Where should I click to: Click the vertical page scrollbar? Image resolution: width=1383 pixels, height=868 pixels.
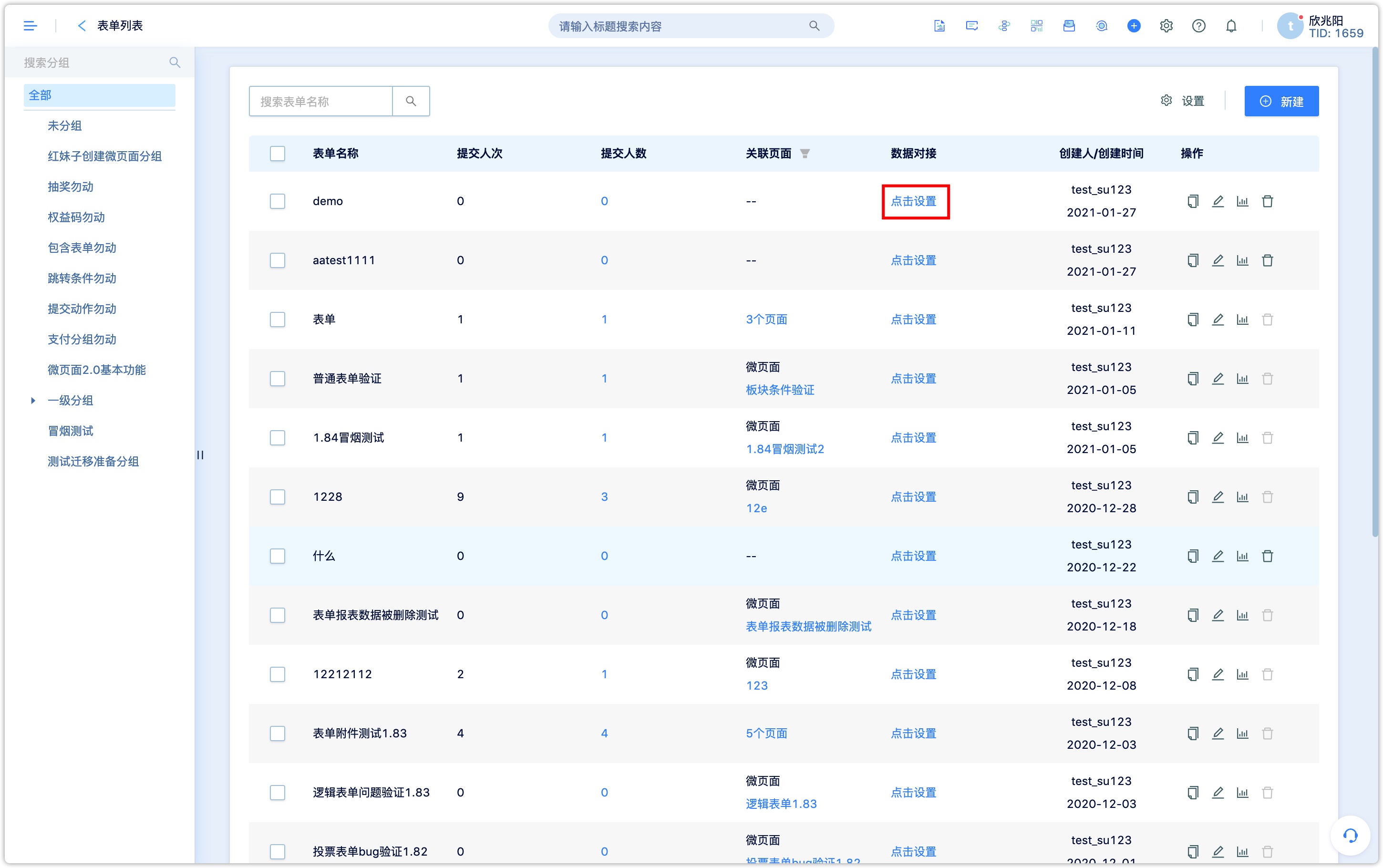[x=1375, y=293]
